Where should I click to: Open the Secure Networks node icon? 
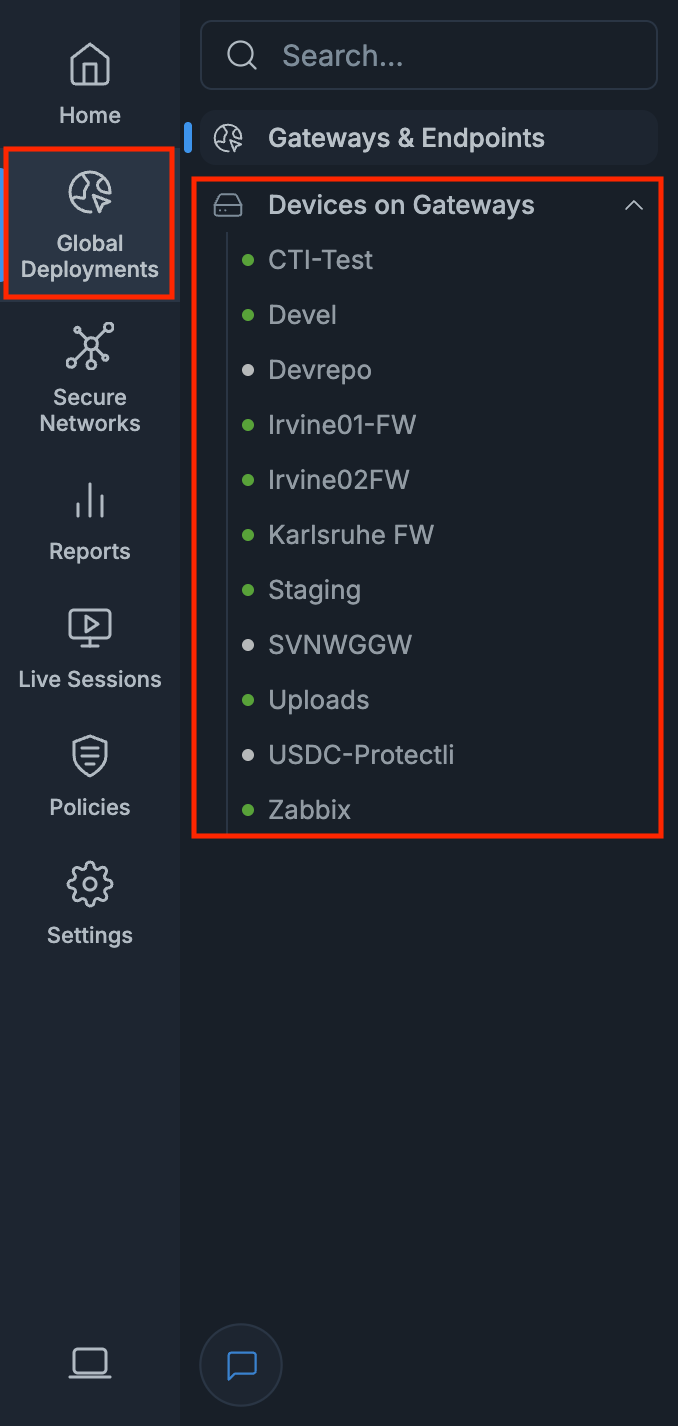click(90, 346)
